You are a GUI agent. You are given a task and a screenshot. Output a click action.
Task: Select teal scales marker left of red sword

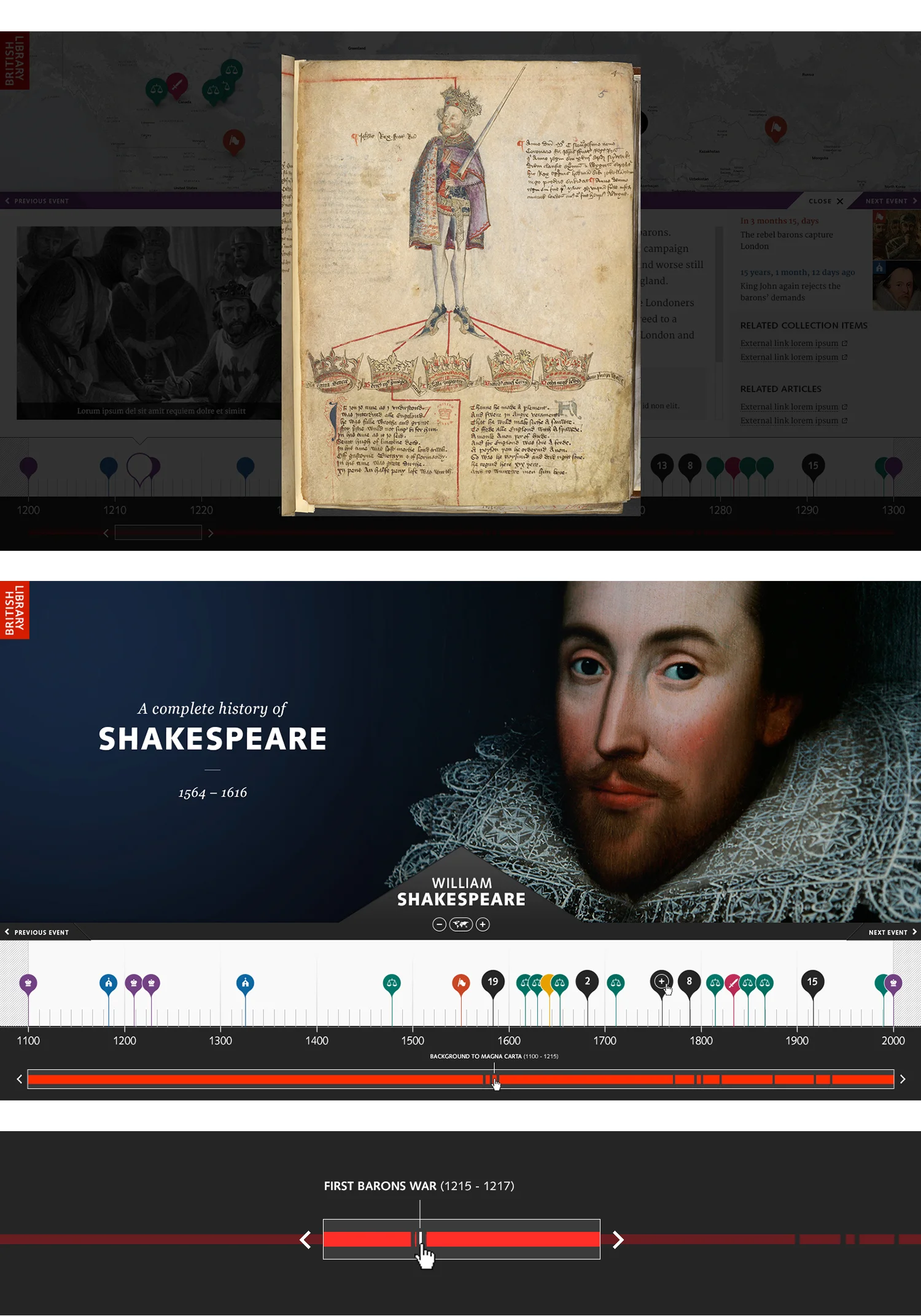[x=715, y=984]
